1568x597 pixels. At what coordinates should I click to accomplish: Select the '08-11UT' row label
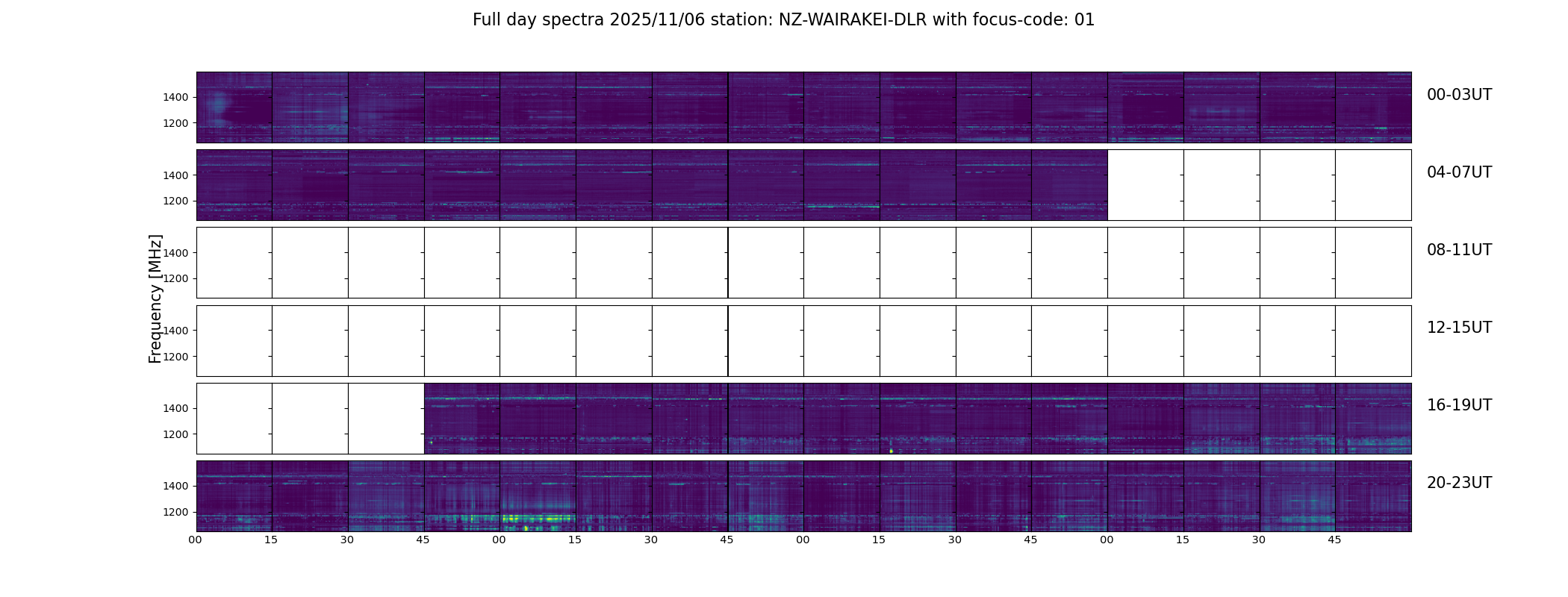click(1459, 250)
